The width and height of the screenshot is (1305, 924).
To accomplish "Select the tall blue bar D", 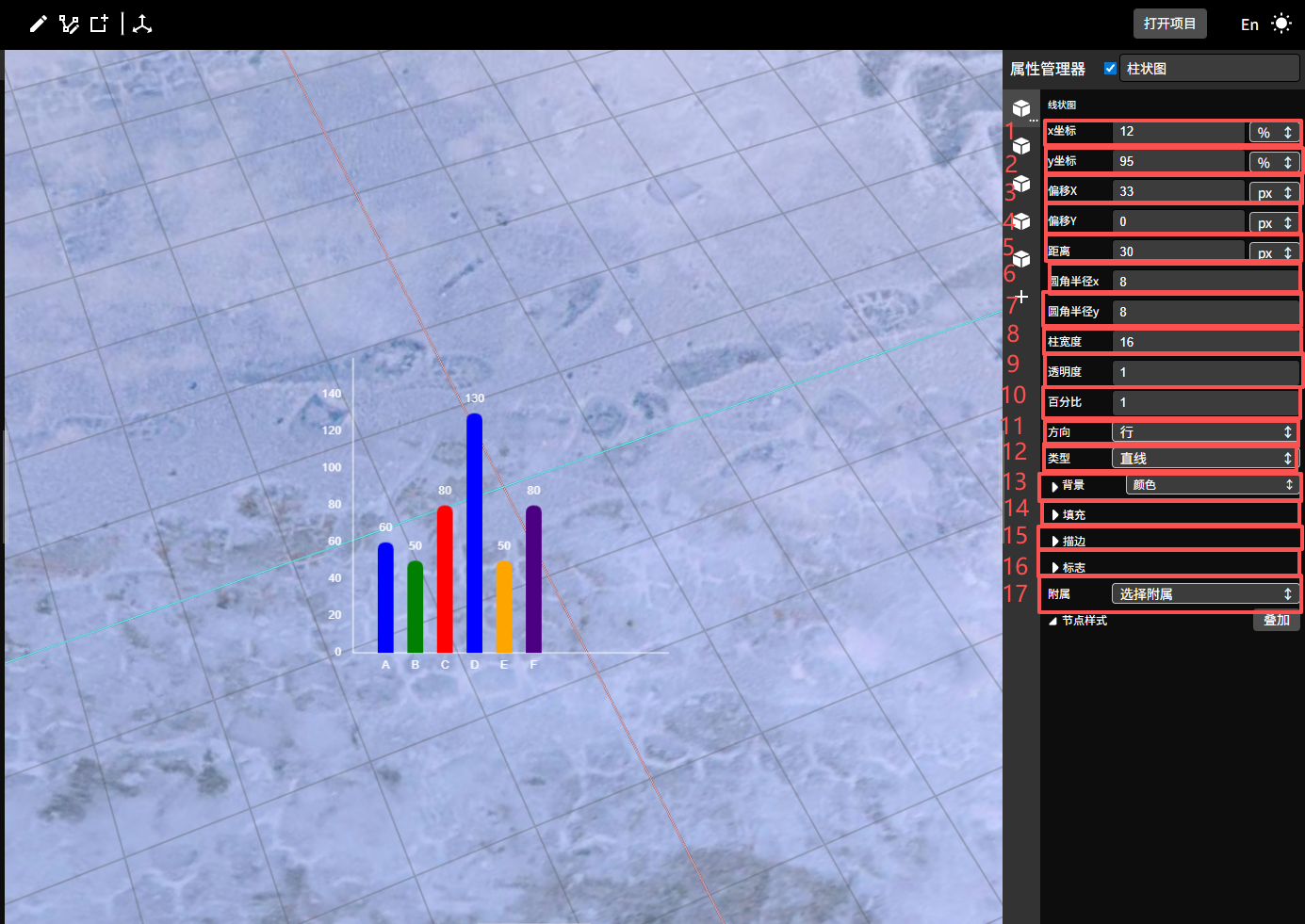I will pos(475,533).
